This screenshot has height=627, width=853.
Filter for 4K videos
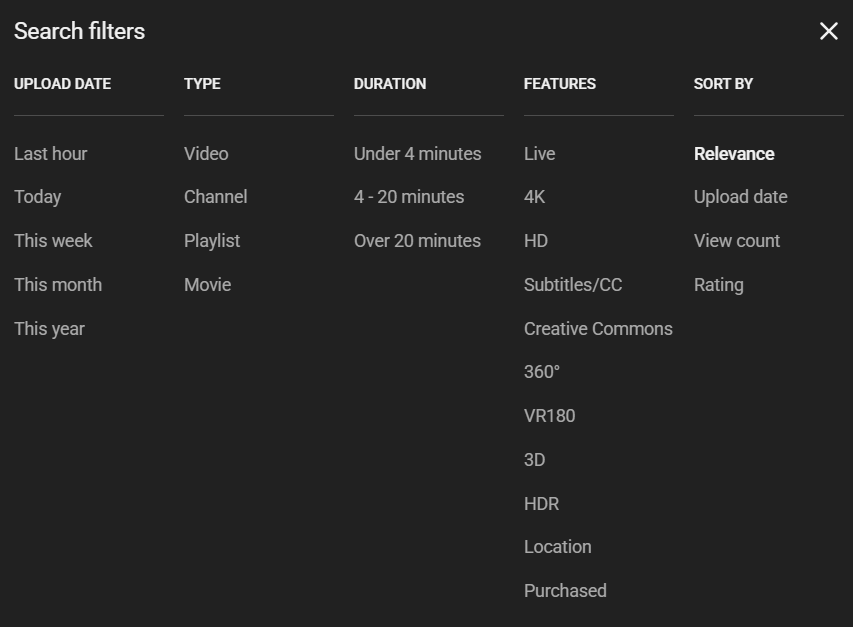(x=534, y=197)
